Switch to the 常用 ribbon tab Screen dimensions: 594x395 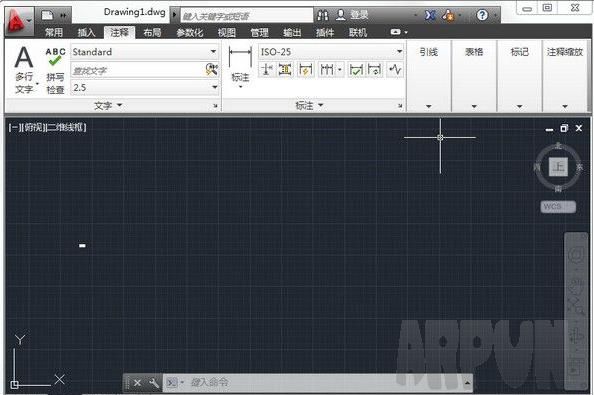pos(54,33)
